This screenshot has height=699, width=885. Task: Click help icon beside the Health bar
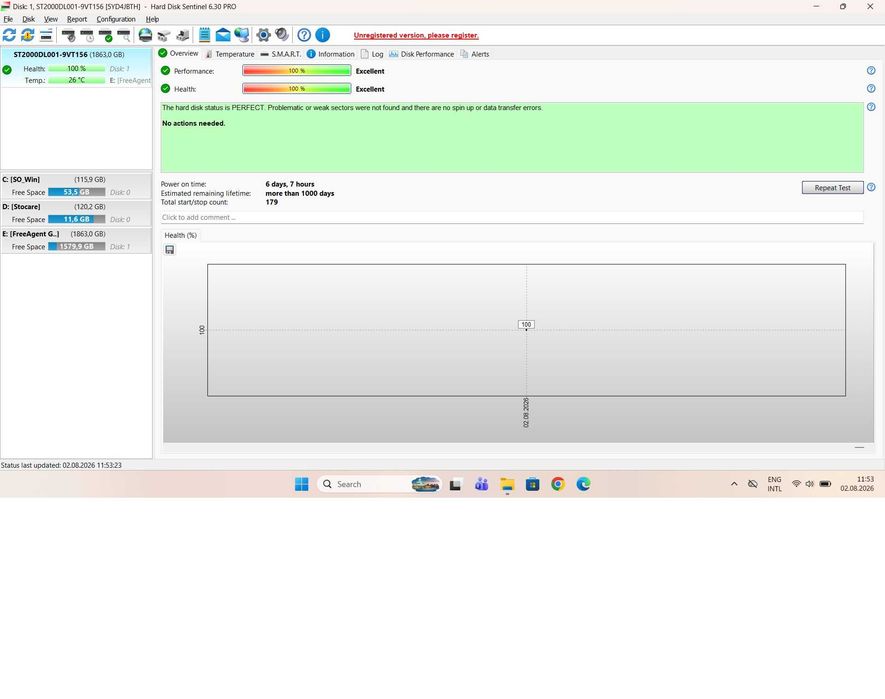click(871, 89)
